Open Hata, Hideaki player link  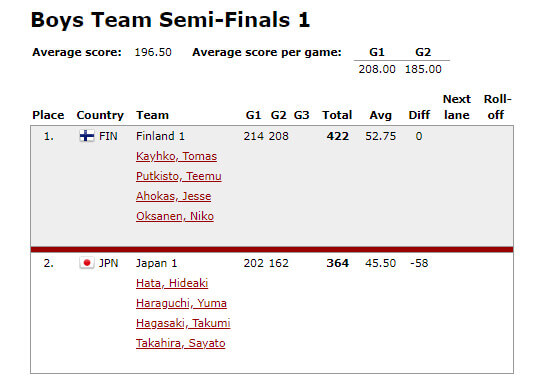click(172, 283)
